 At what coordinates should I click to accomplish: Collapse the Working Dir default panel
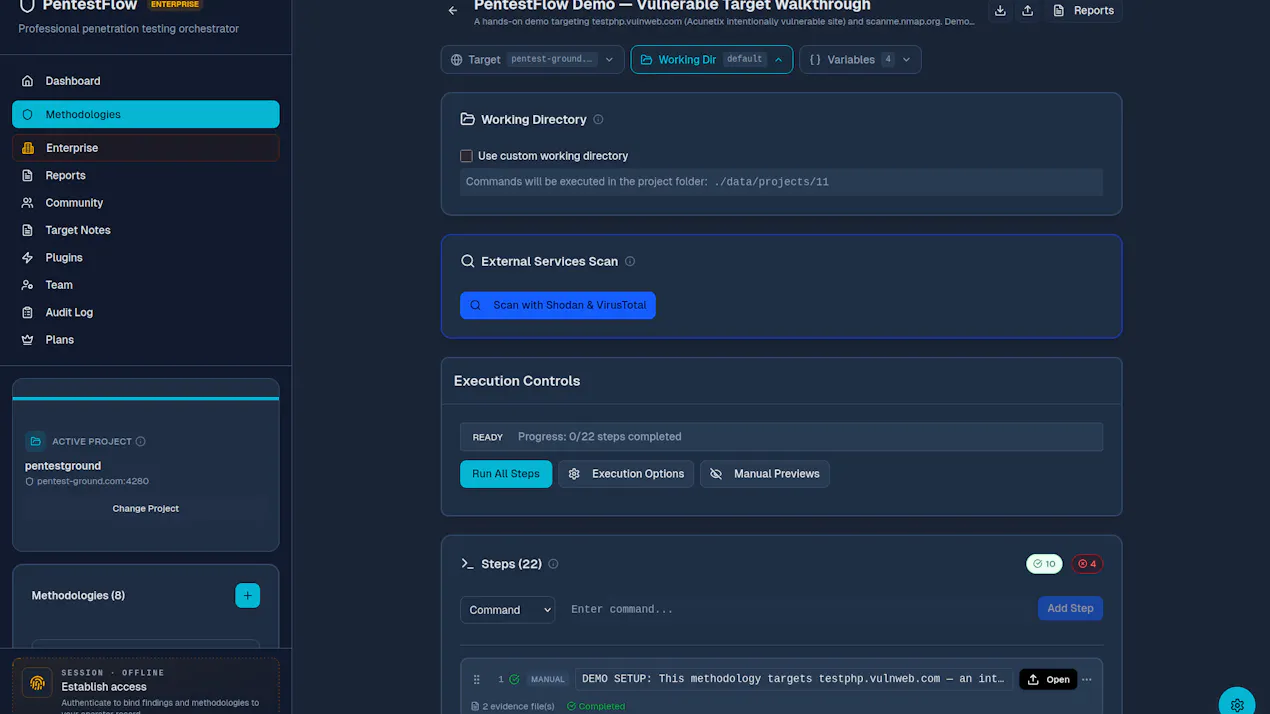(x=711, y=59)
